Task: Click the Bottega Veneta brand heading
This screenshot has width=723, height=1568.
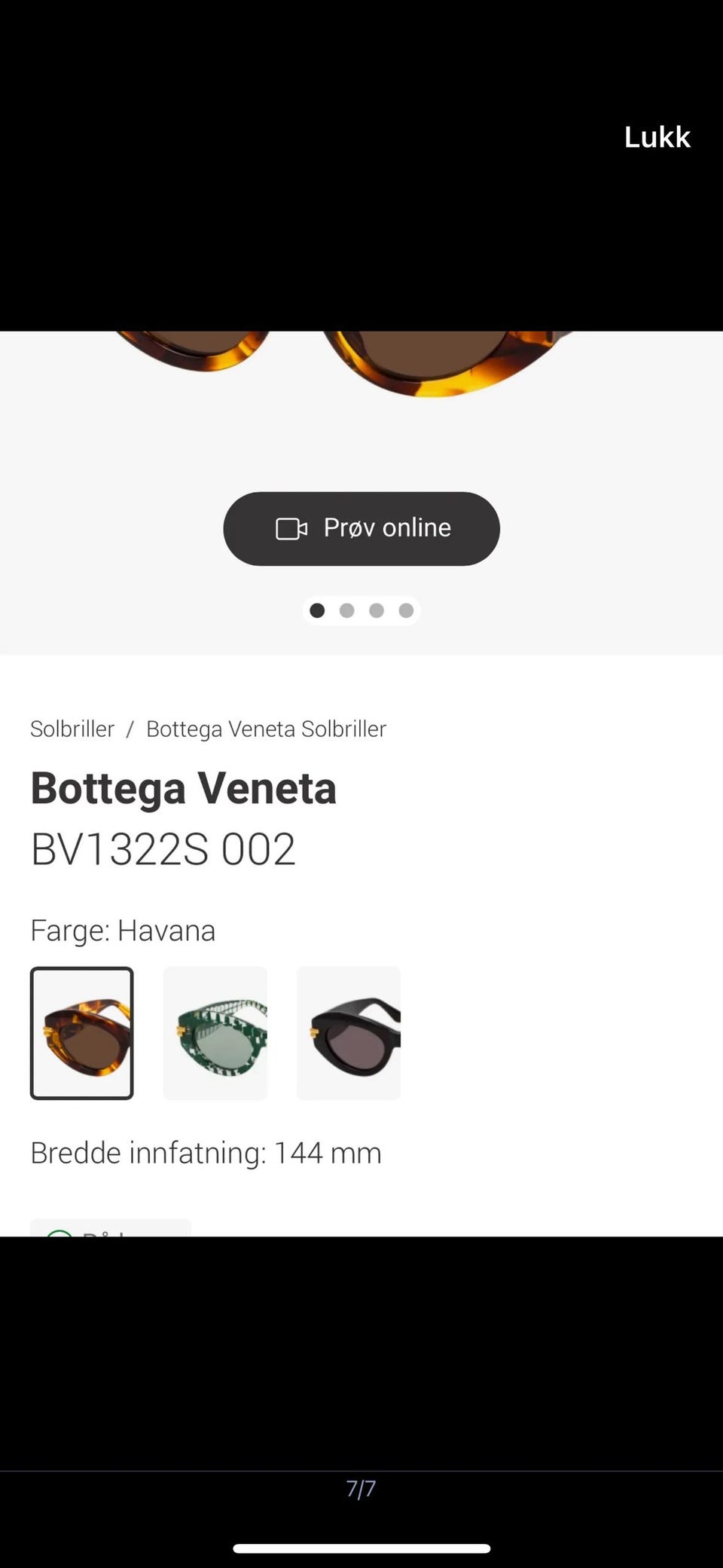Action: click(x=183, y=788)
